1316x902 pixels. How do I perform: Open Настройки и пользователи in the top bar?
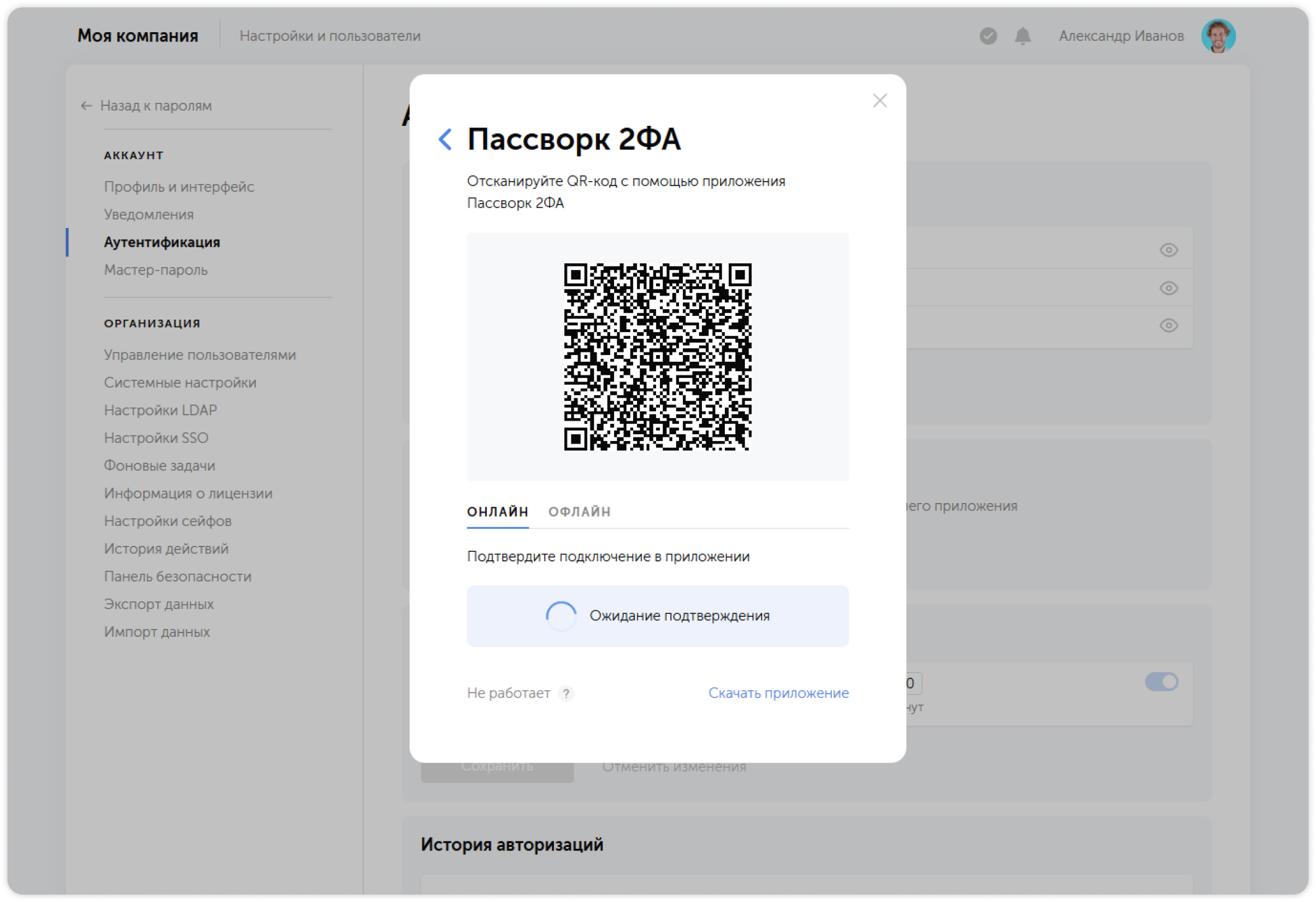point(331,35)
